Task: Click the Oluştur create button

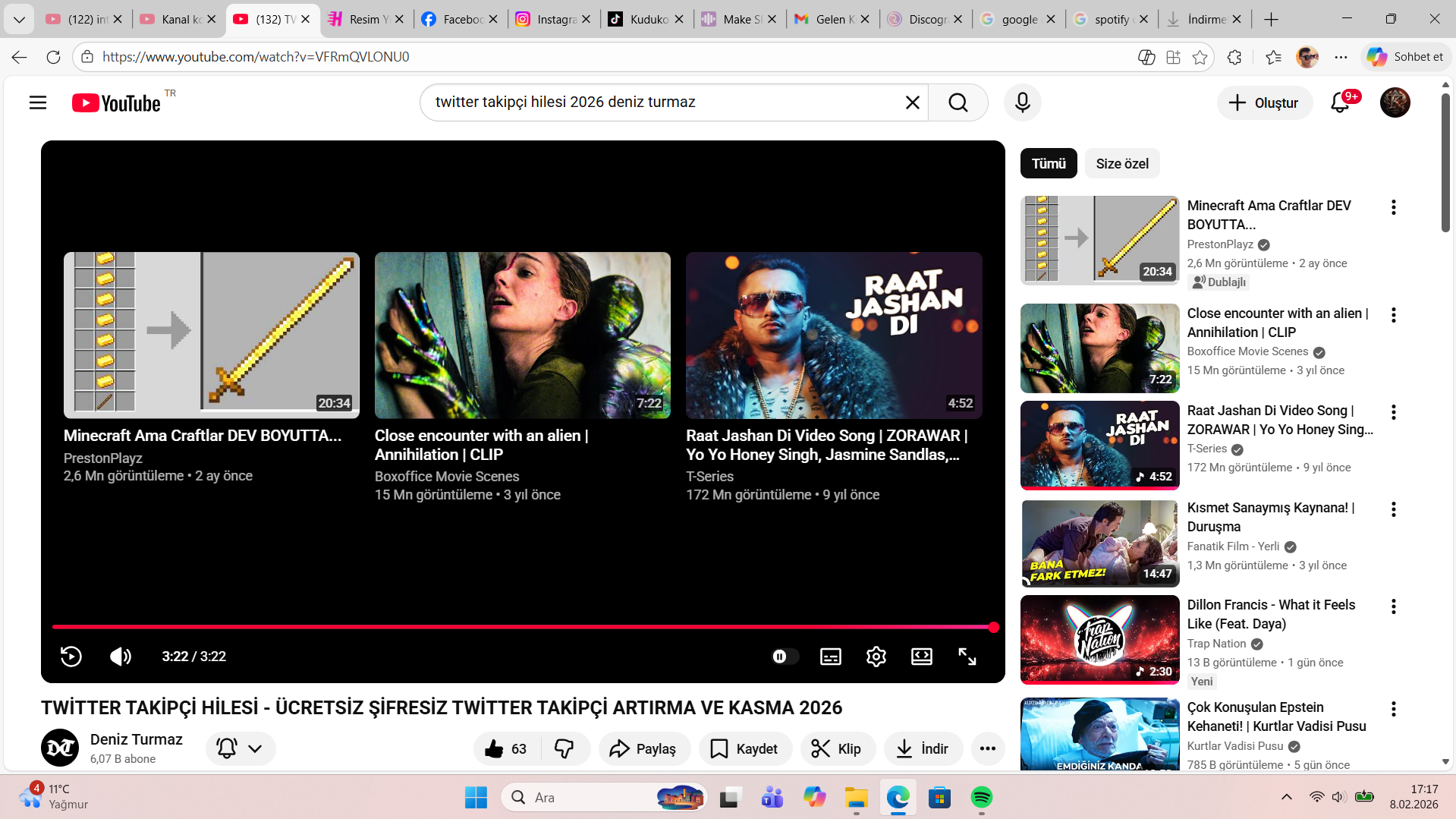Action: coord(1265,102)
